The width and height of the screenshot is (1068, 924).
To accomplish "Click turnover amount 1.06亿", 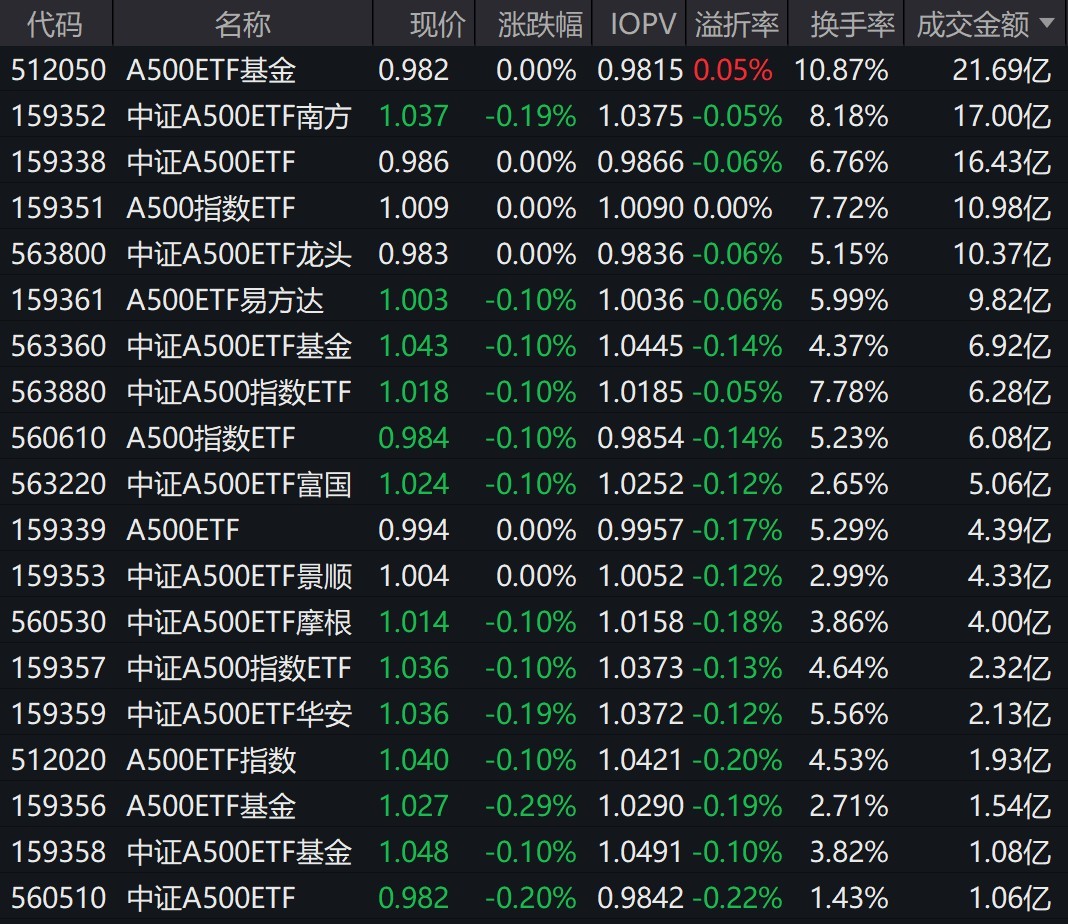I will (1010, 898).
